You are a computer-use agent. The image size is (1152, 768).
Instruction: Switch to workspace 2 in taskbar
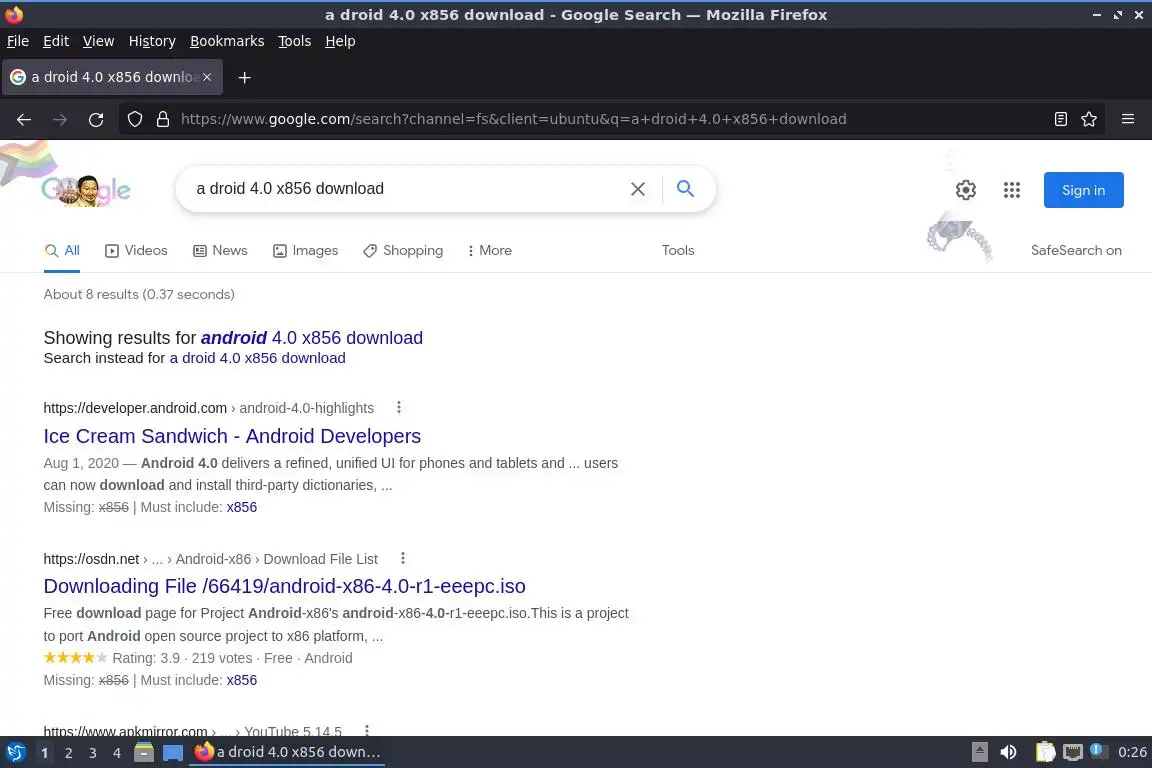tap(68, 753)
